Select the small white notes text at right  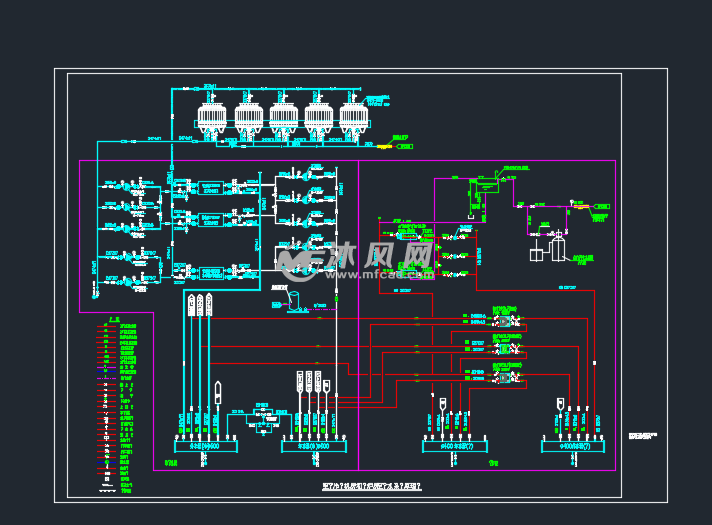643,437
